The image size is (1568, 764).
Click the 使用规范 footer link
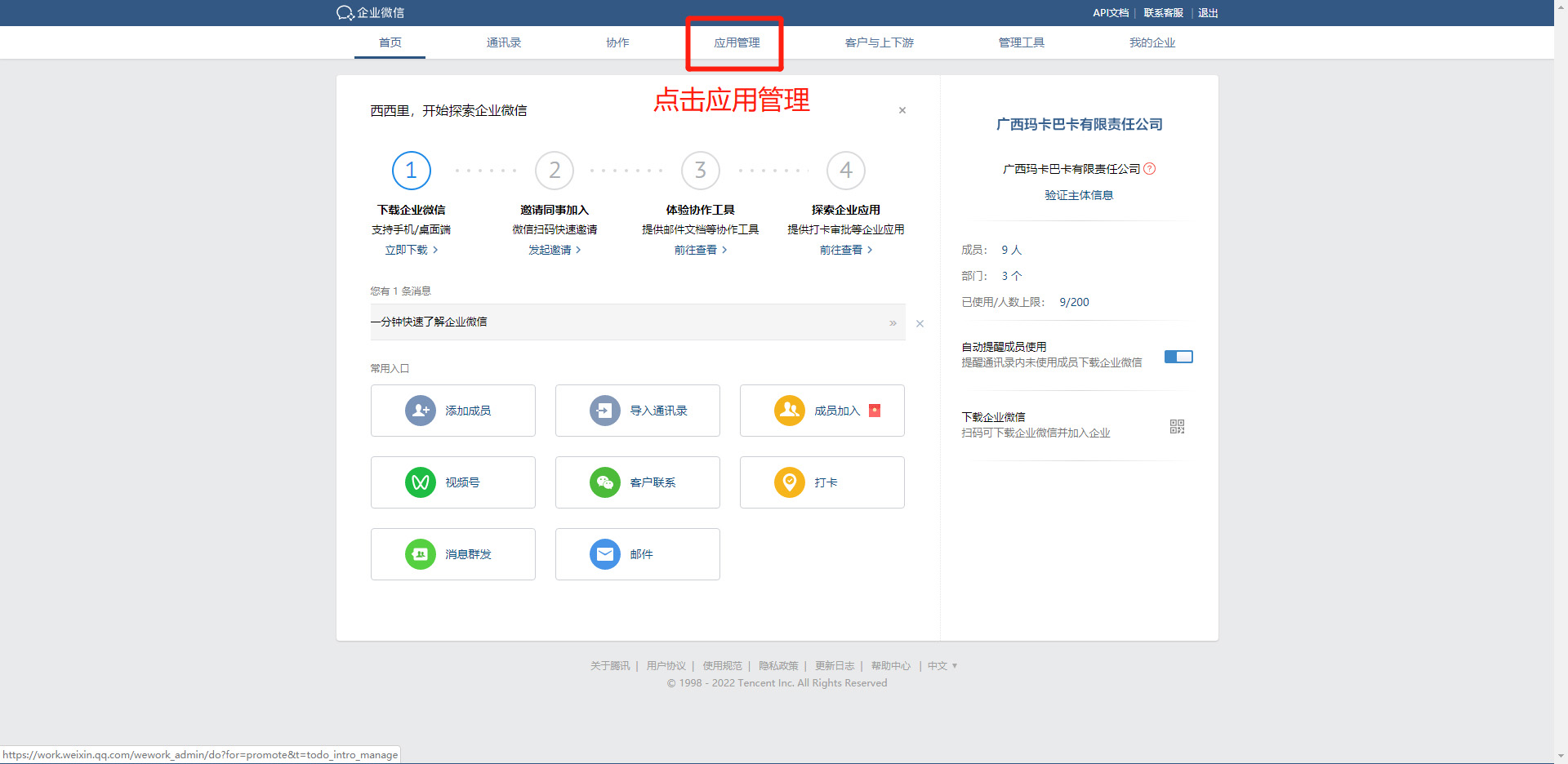pyautogui.click(x=723, y=666)
